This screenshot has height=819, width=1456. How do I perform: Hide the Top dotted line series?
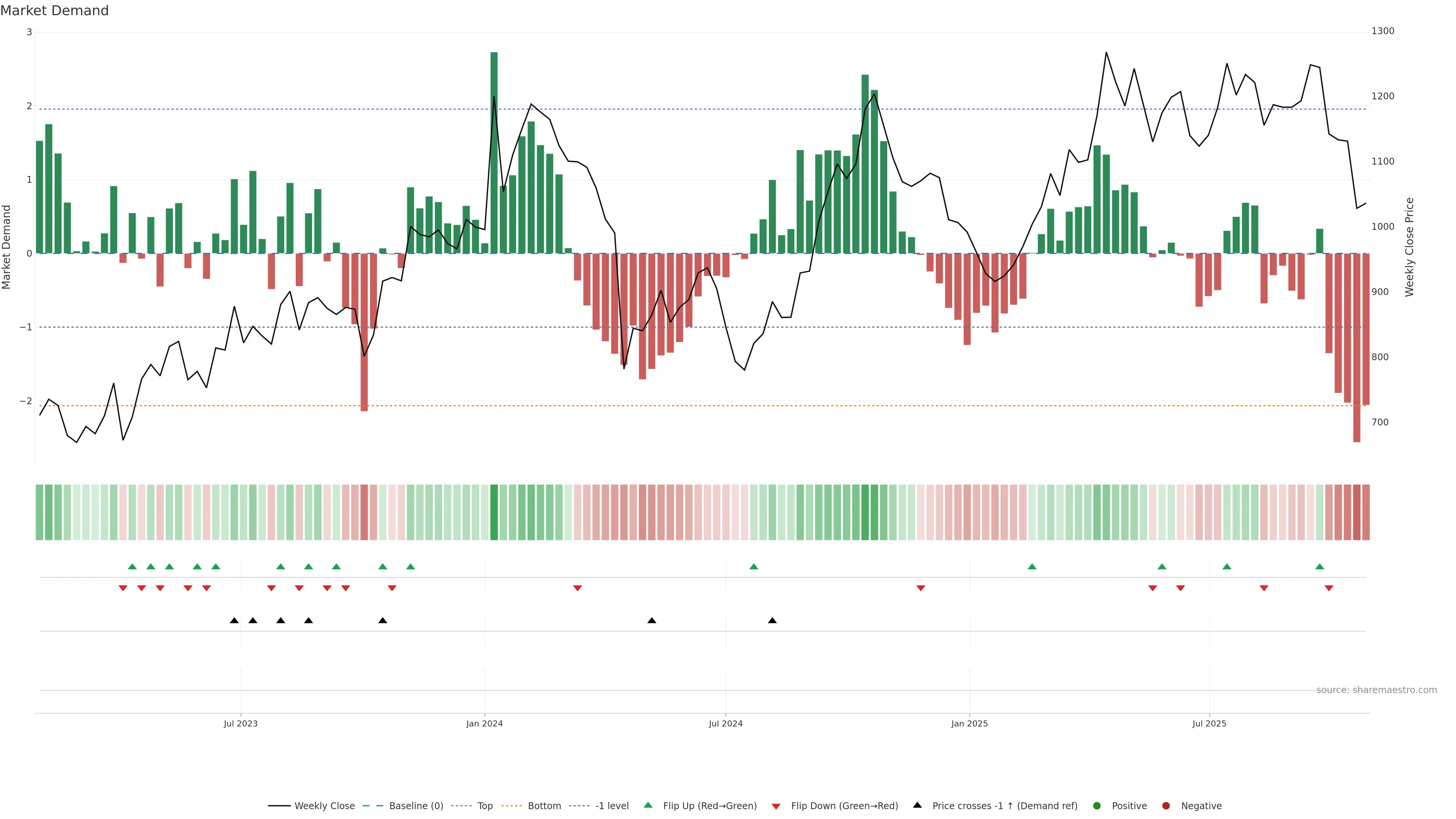(485, 806)
